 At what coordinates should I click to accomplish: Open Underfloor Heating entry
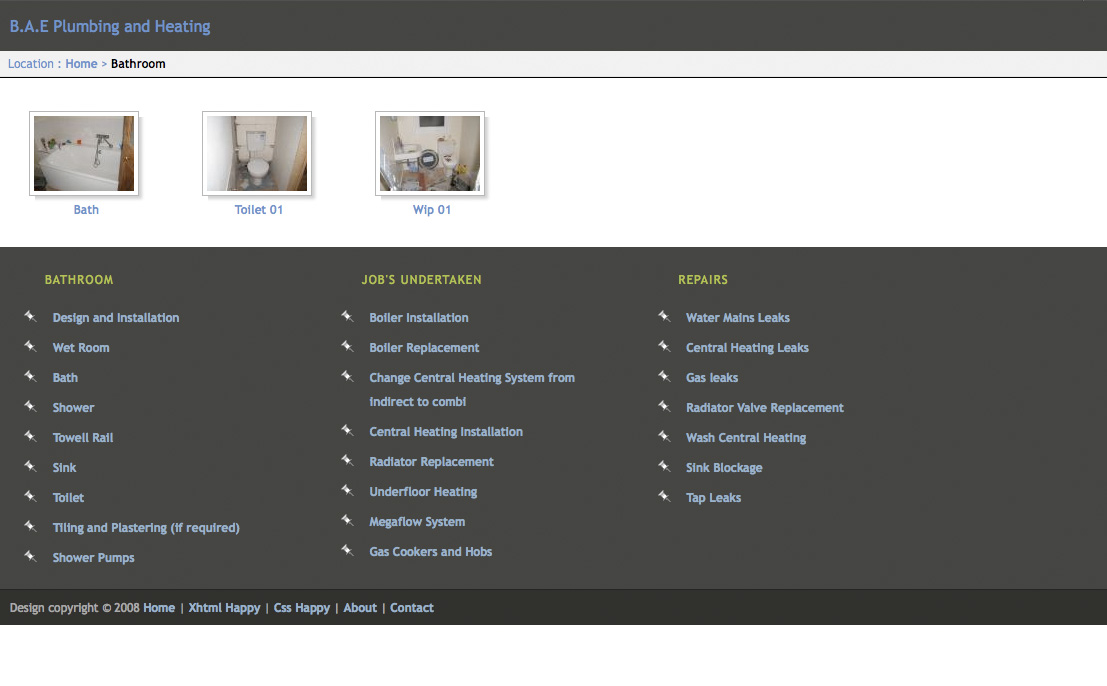[423, 491]
